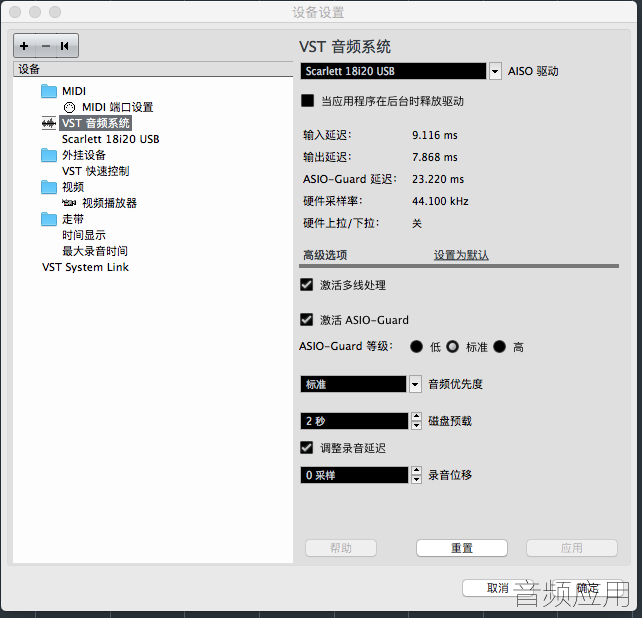
Task: Click the 帮助 button
Action: pos(341,548)
